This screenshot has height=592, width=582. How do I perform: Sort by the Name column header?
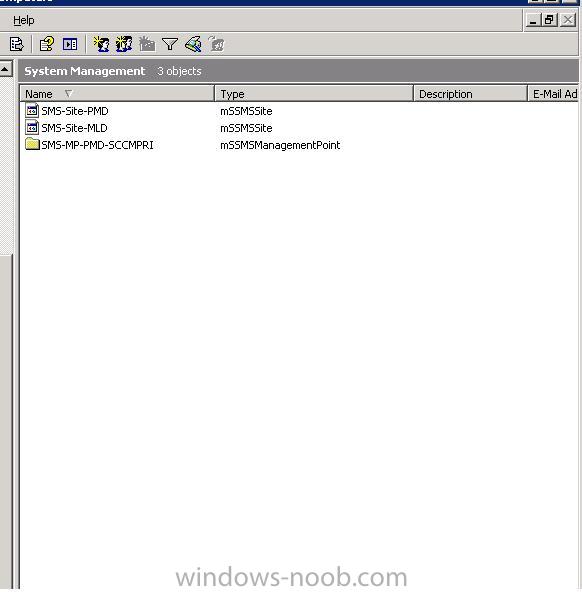pos(117,94)
